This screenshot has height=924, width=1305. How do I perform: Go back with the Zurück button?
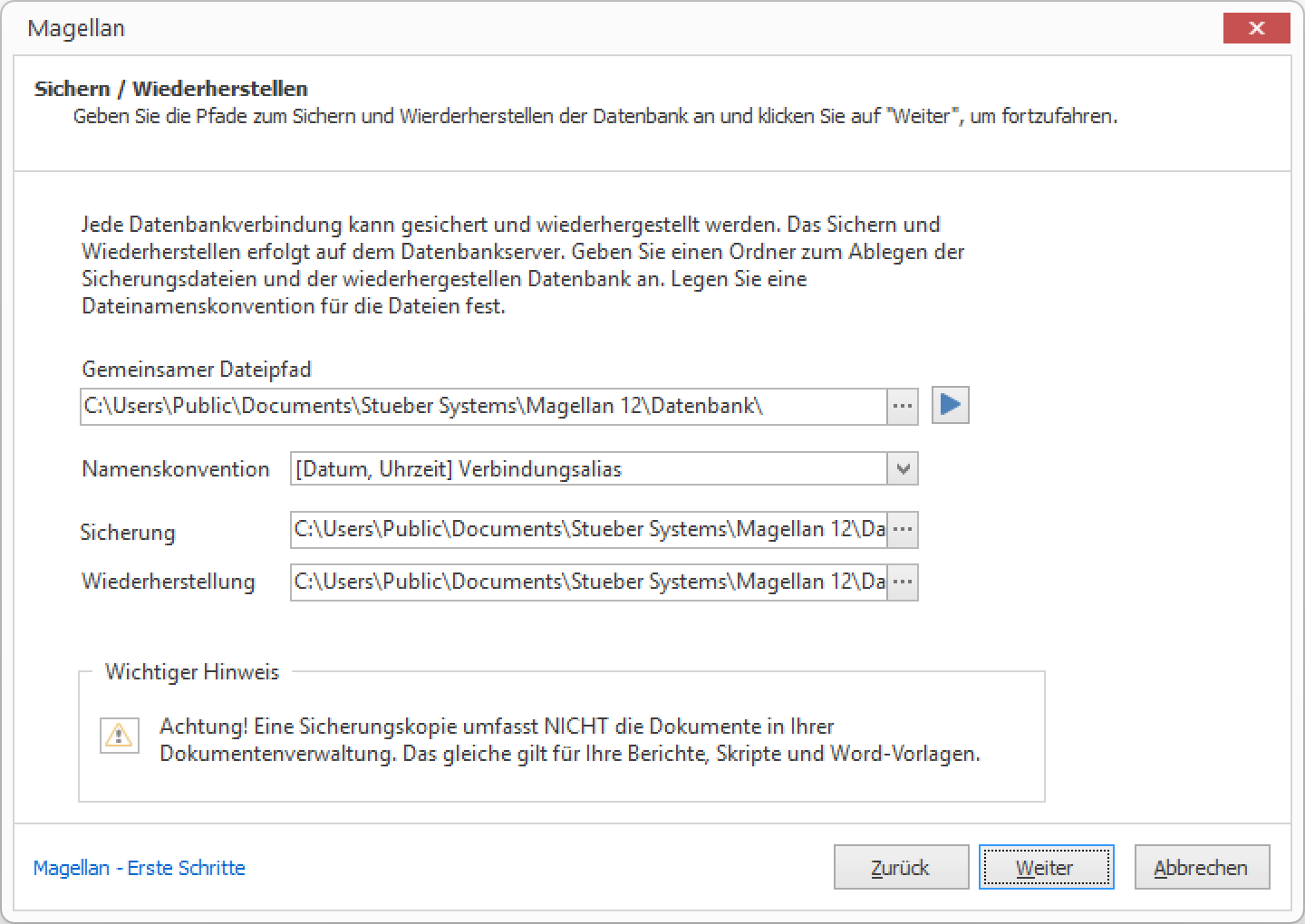901,868
